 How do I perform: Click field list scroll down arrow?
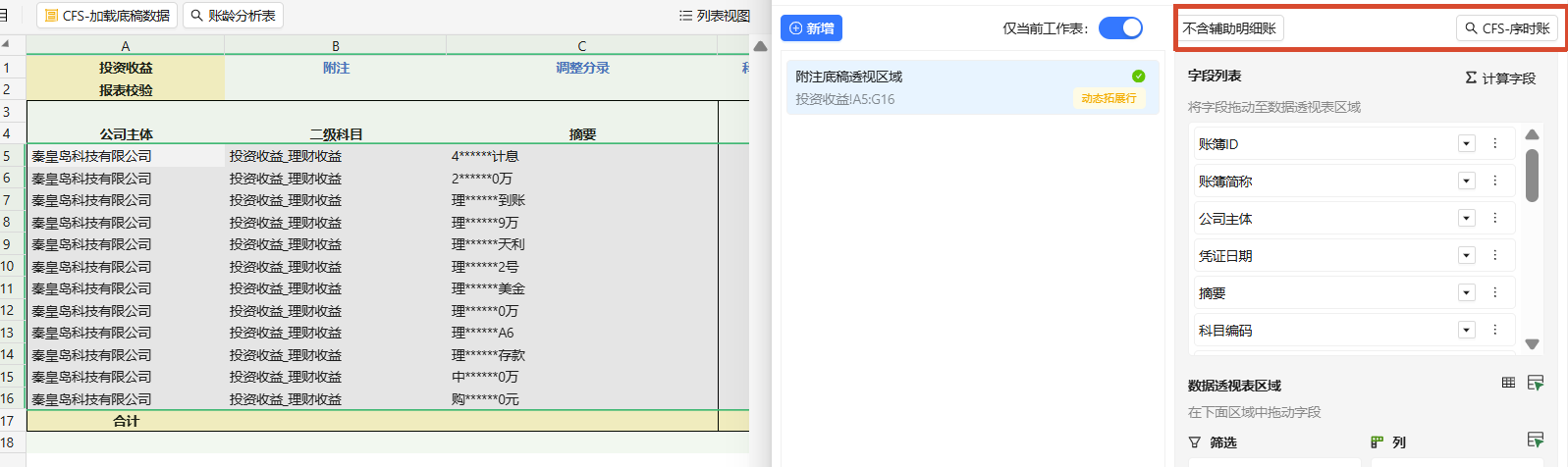(x=1532, y=344)
